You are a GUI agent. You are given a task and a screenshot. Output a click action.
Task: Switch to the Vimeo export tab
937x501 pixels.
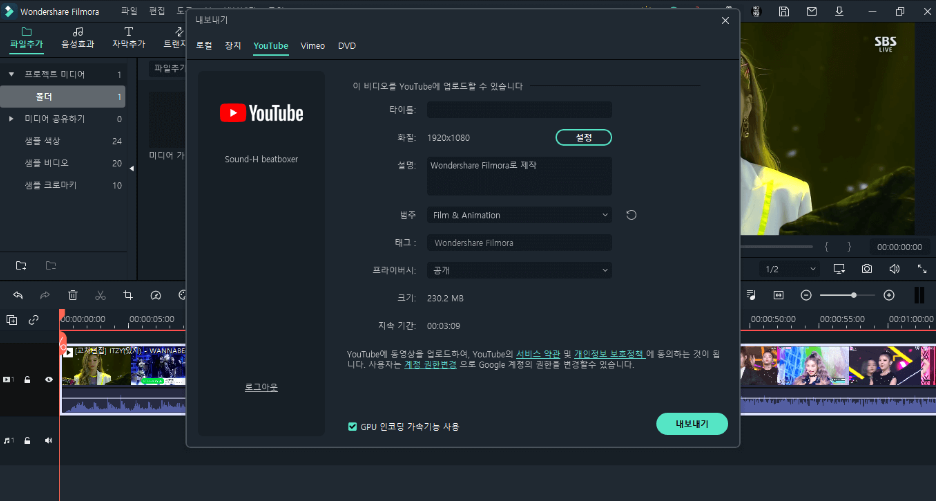[x=313, y=46]
